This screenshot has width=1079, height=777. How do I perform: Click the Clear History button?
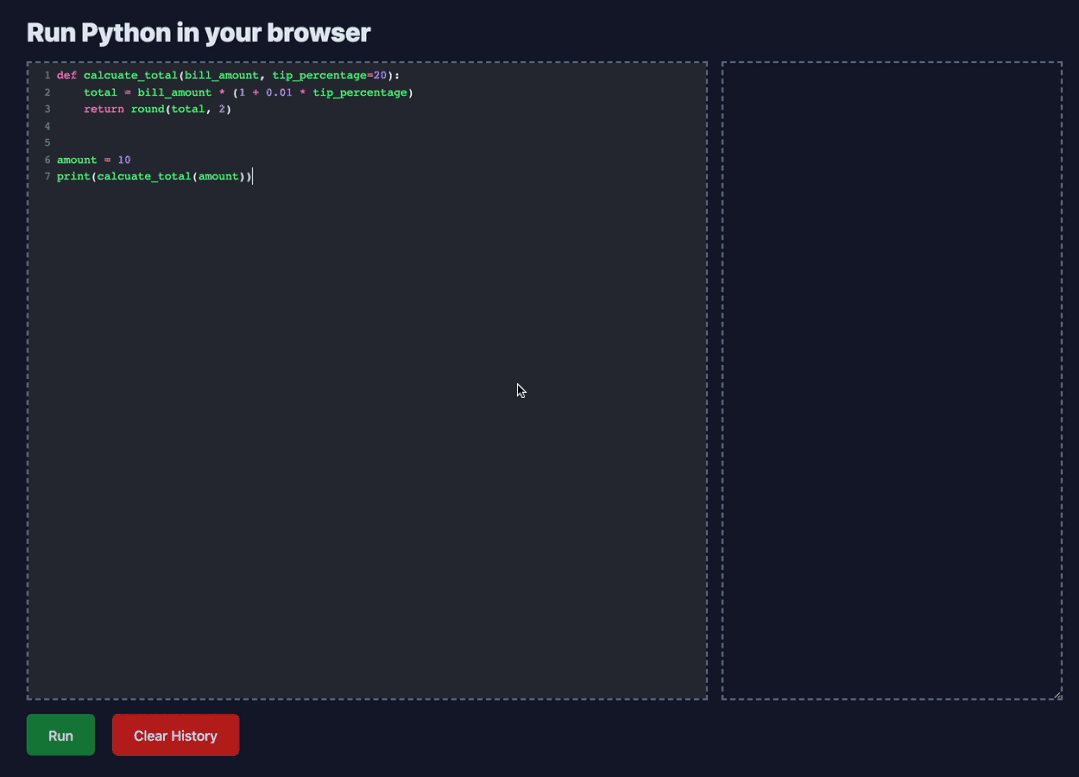click(175, 734)
